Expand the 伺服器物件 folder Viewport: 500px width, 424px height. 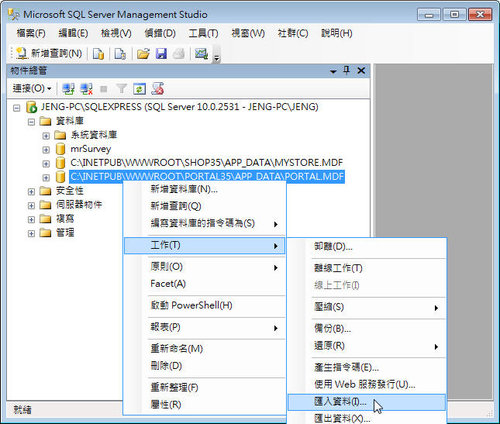(x=31, y=205)
